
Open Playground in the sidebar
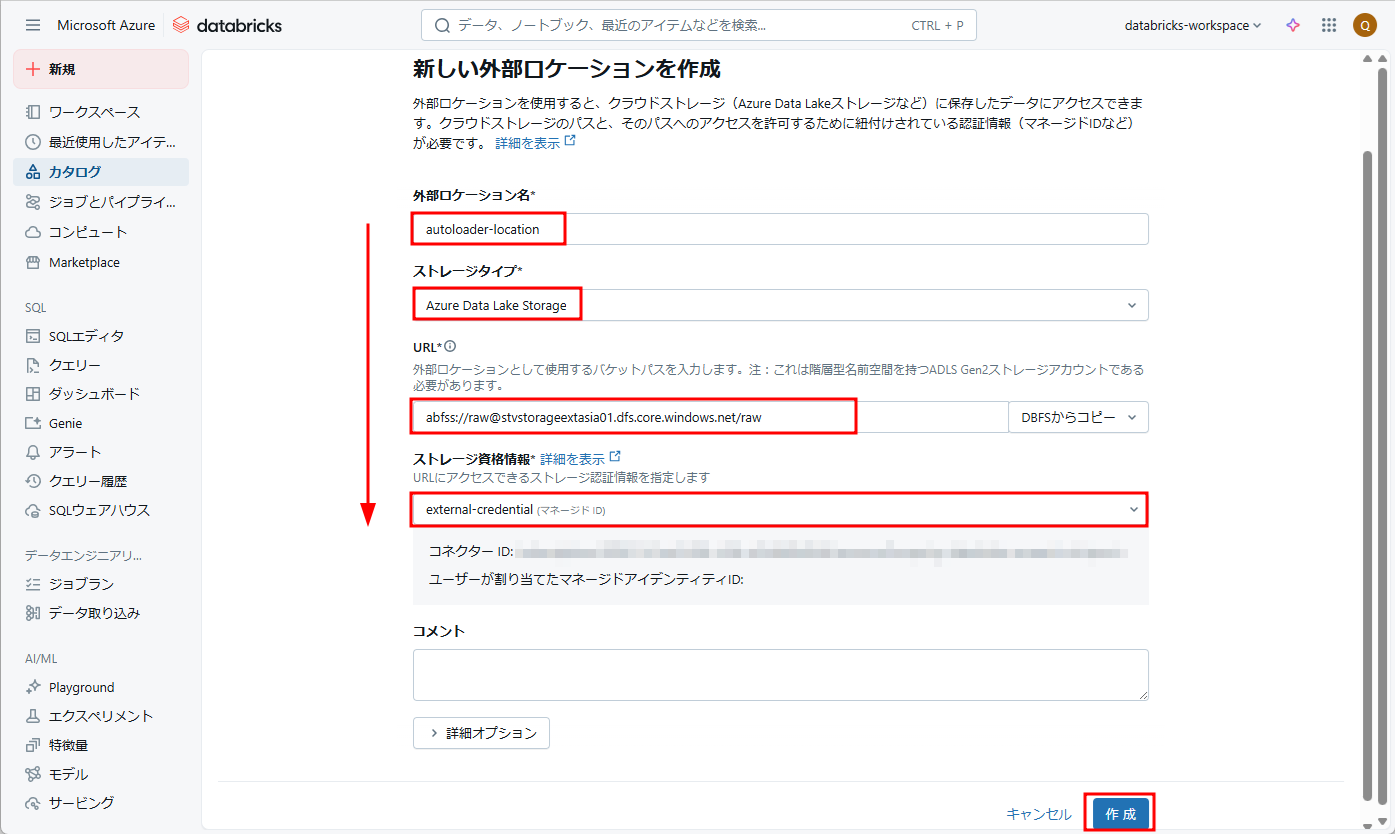tap(81, 687)
